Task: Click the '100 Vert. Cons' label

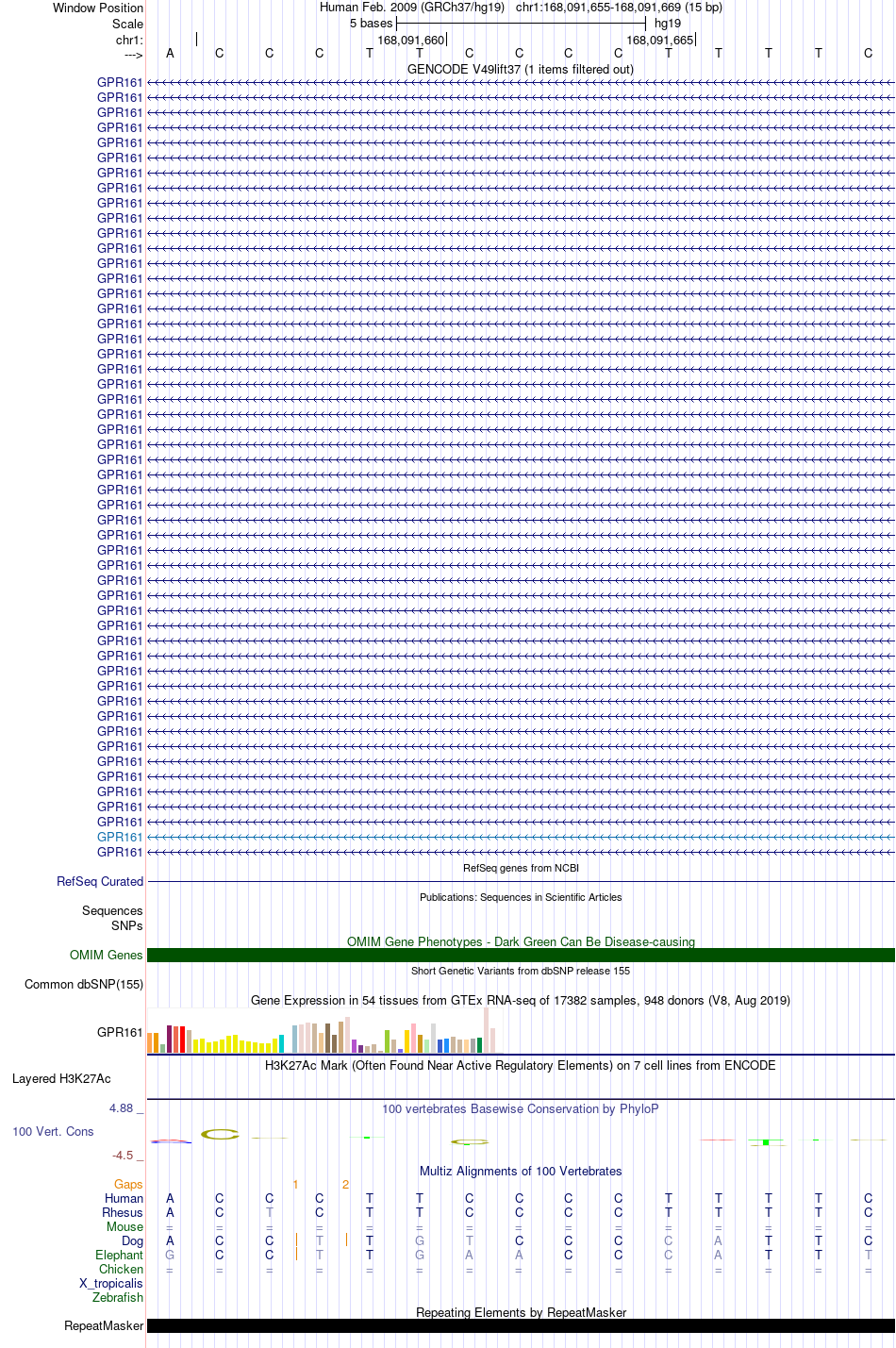Action: coord(53,1131)
